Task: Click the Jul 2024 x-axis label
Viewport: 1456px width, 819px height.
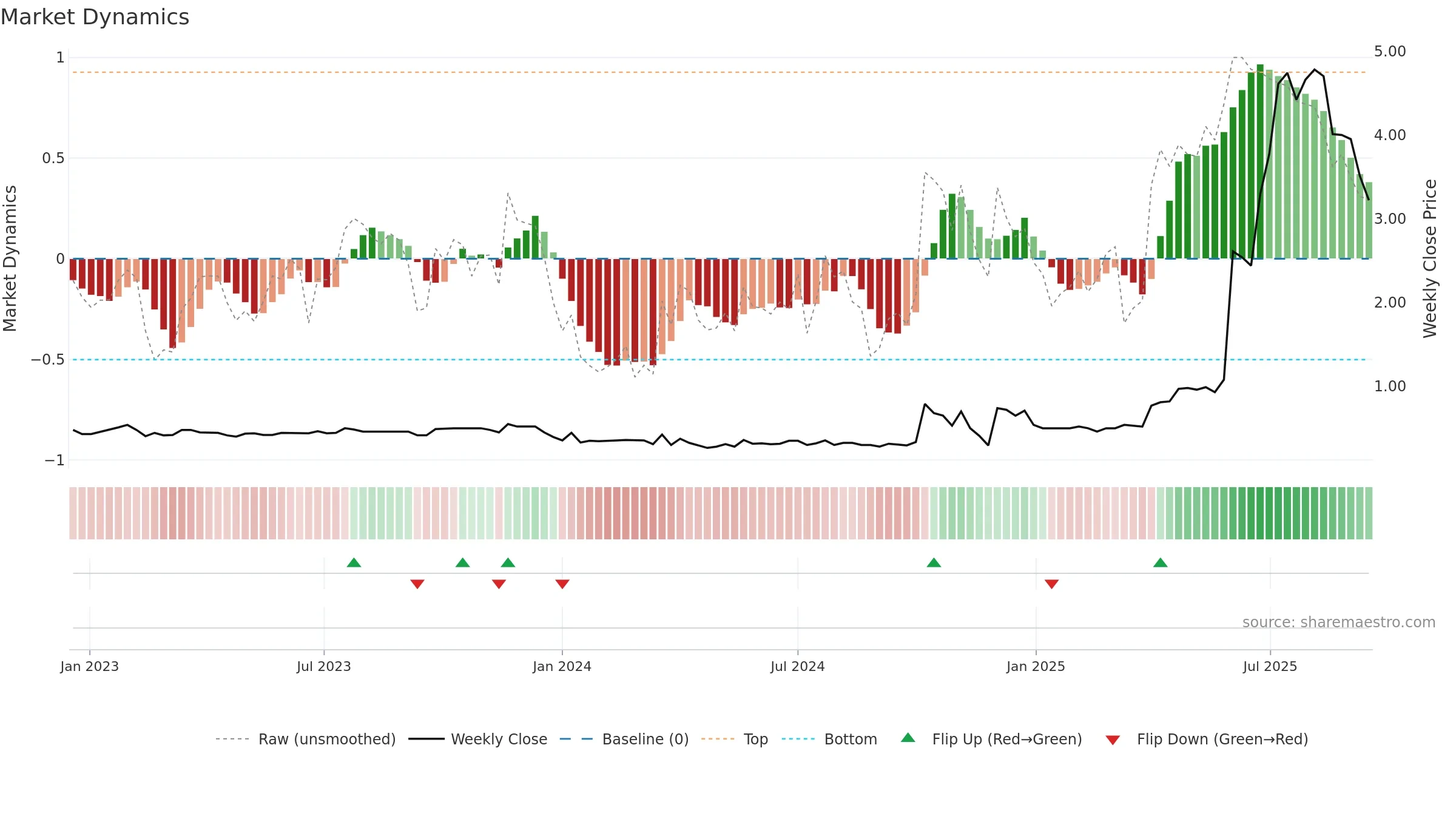Action: tap(798, 666)
